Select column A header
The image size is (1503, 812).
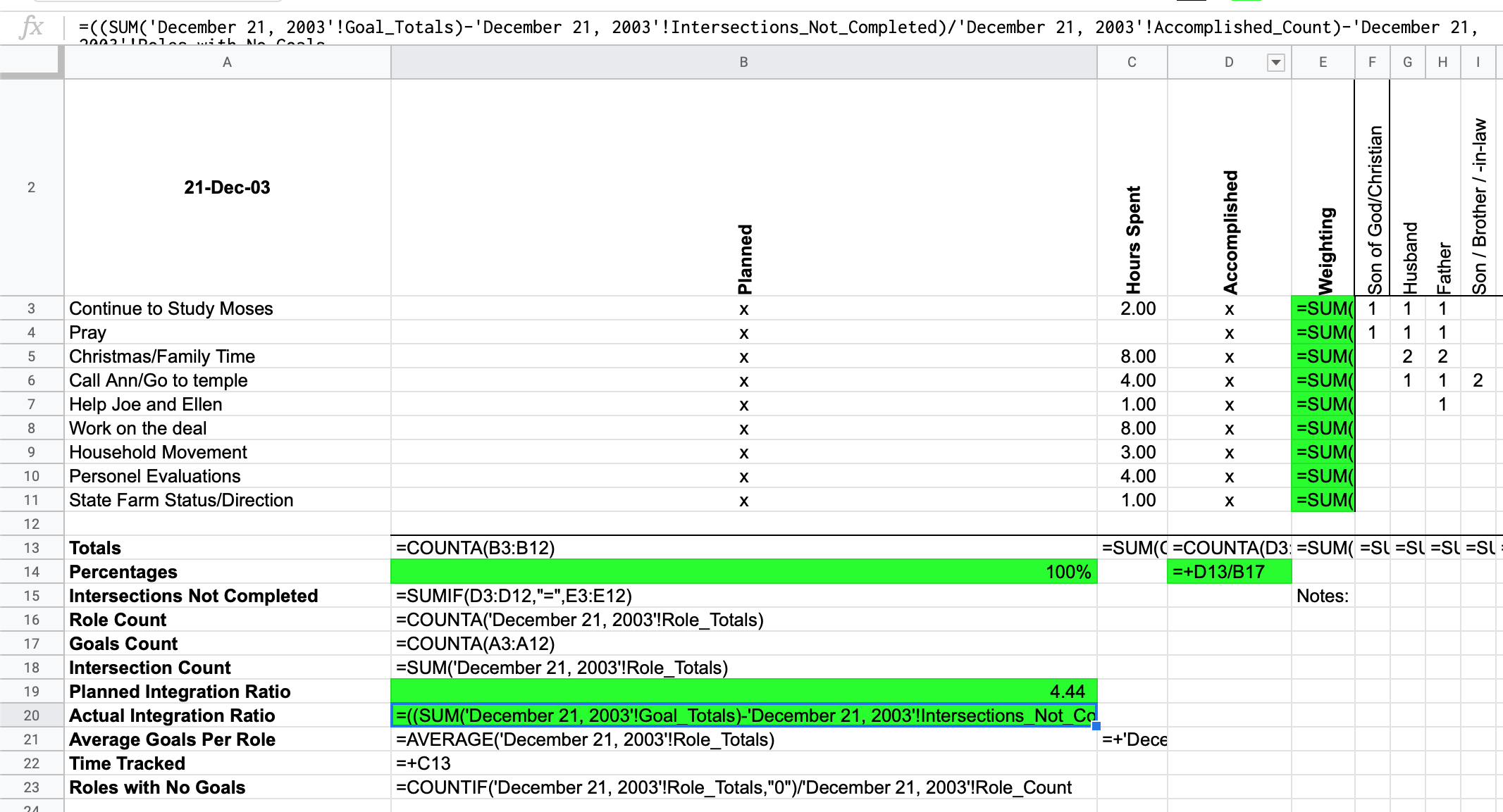pos(227,63)
